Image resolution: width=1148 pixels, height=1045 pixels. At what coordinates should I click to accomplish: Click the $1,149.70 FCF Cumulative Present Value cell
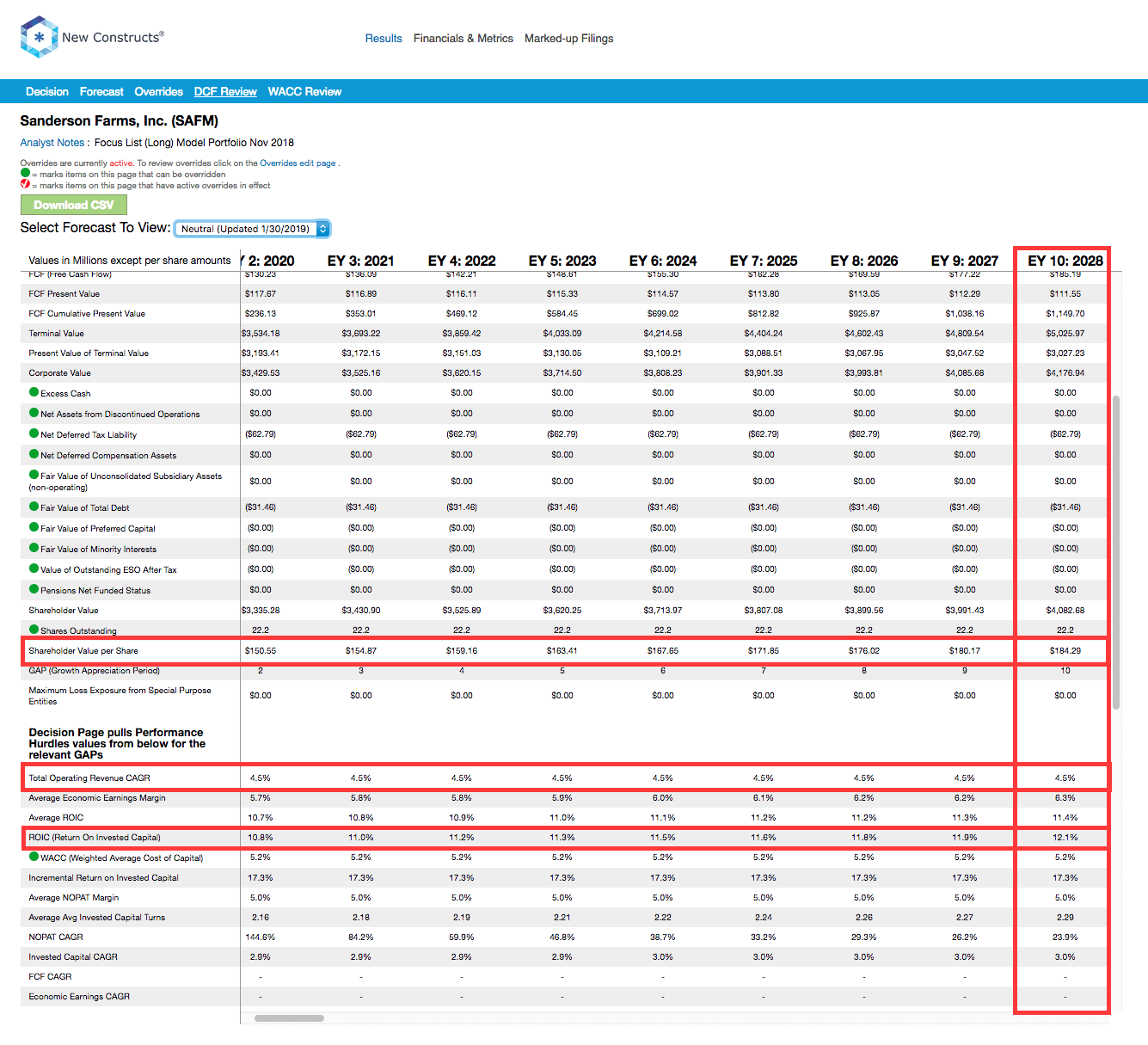pos(1065,314)
